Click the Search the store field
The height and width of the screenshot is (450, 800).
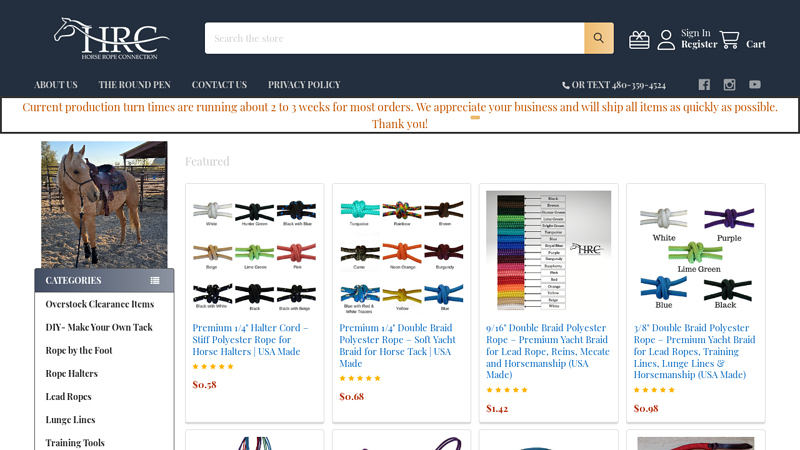coord(394,38)
